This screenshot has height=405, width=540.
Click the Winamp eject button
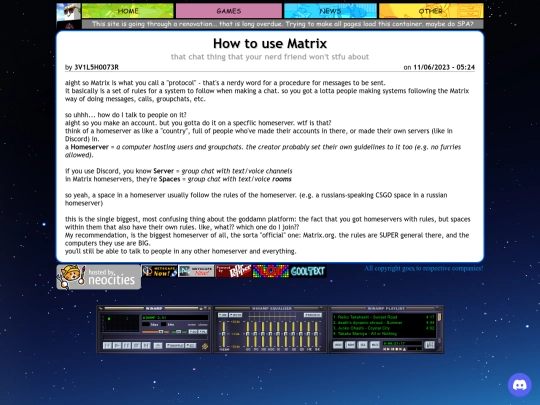pos(158,346)
